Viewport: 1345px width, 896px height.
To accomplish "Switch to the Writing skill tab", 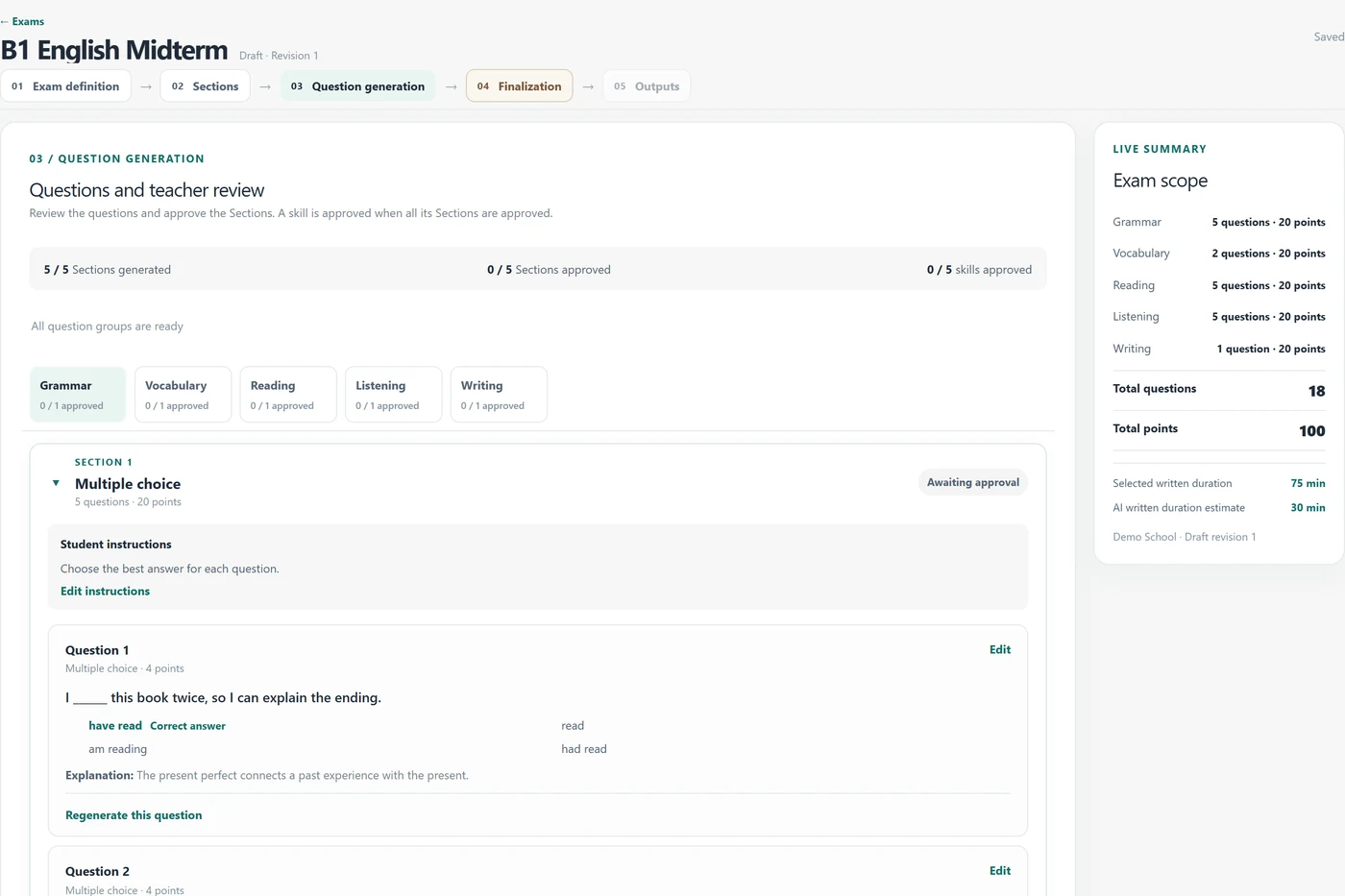I will click(x=499, y=395).
